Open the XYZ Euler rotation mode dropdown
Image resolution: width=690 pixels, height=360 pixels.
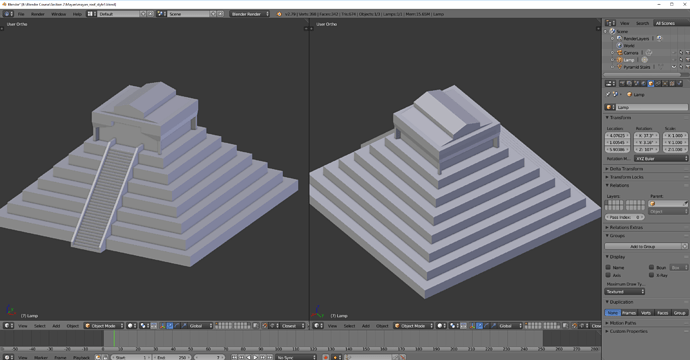coord(661,158)
